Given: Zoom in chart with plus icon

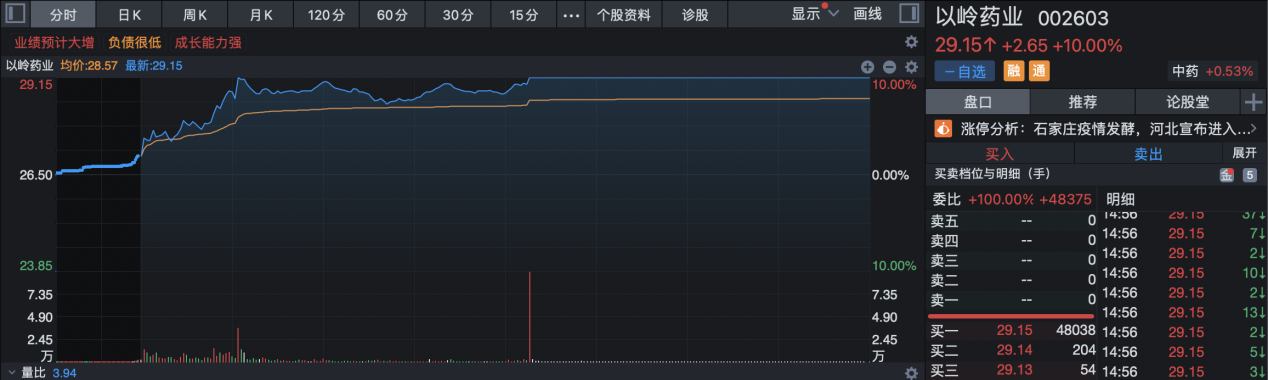Looking at the screenshot, I should coord(868,66).
